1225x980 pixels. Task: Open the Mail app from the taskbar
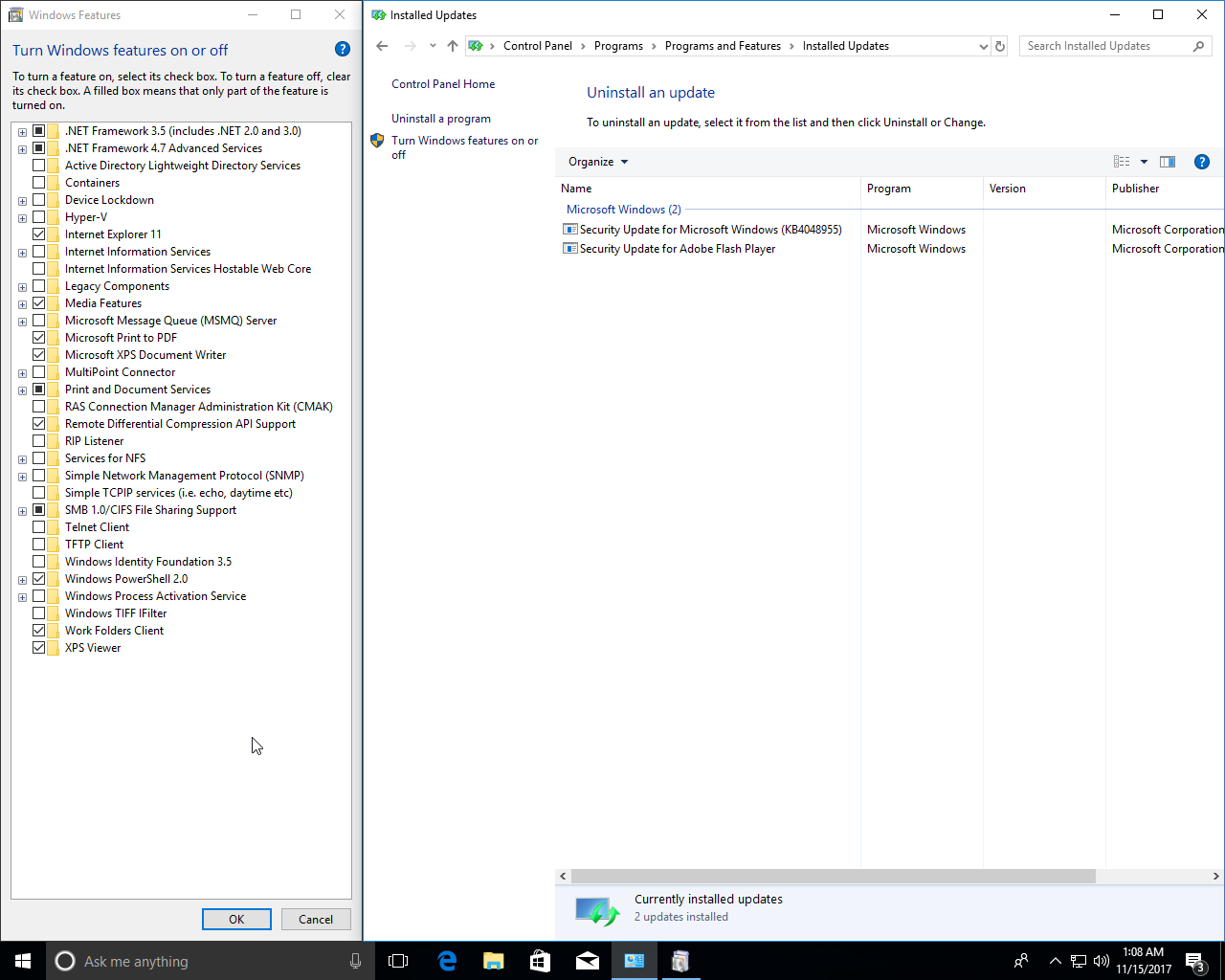tap(588, 961)
